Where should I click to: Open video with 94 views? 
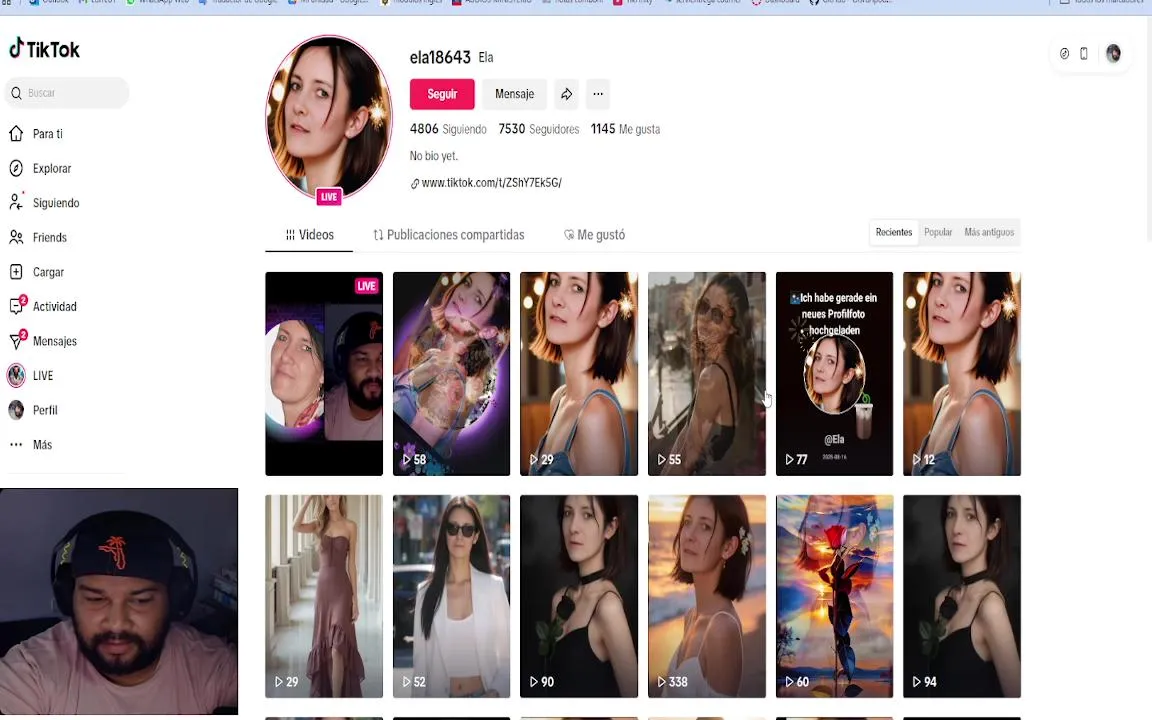pos(962,596)
